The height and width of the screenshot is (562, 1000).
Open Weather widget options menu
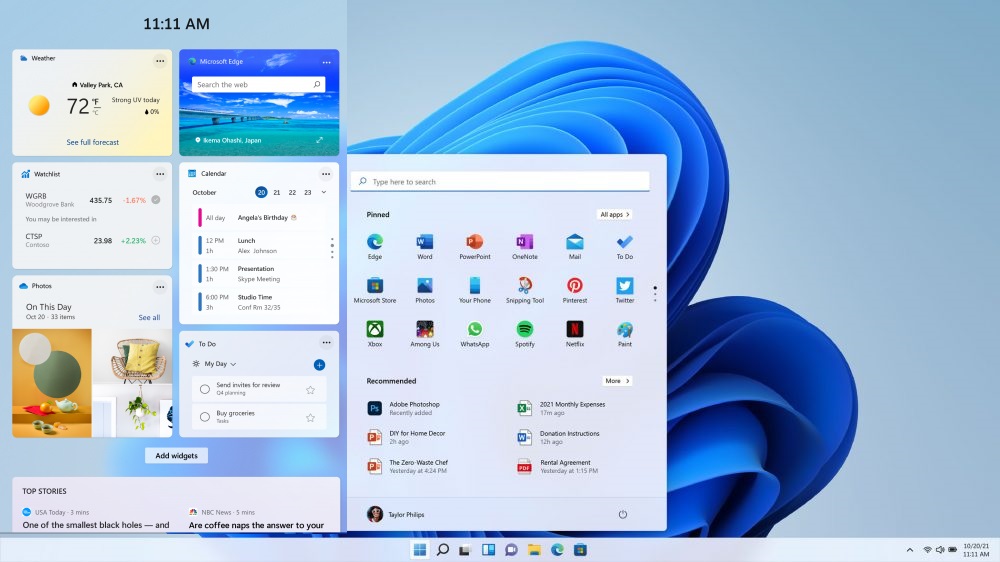click(160, 61)
